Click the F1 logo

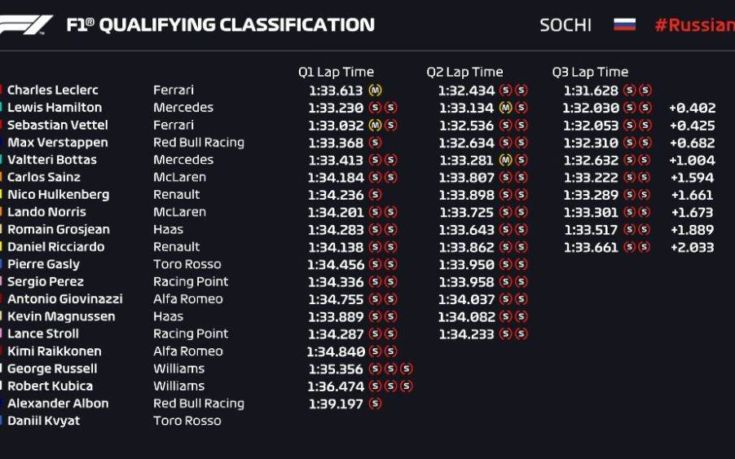coord(27,24)
